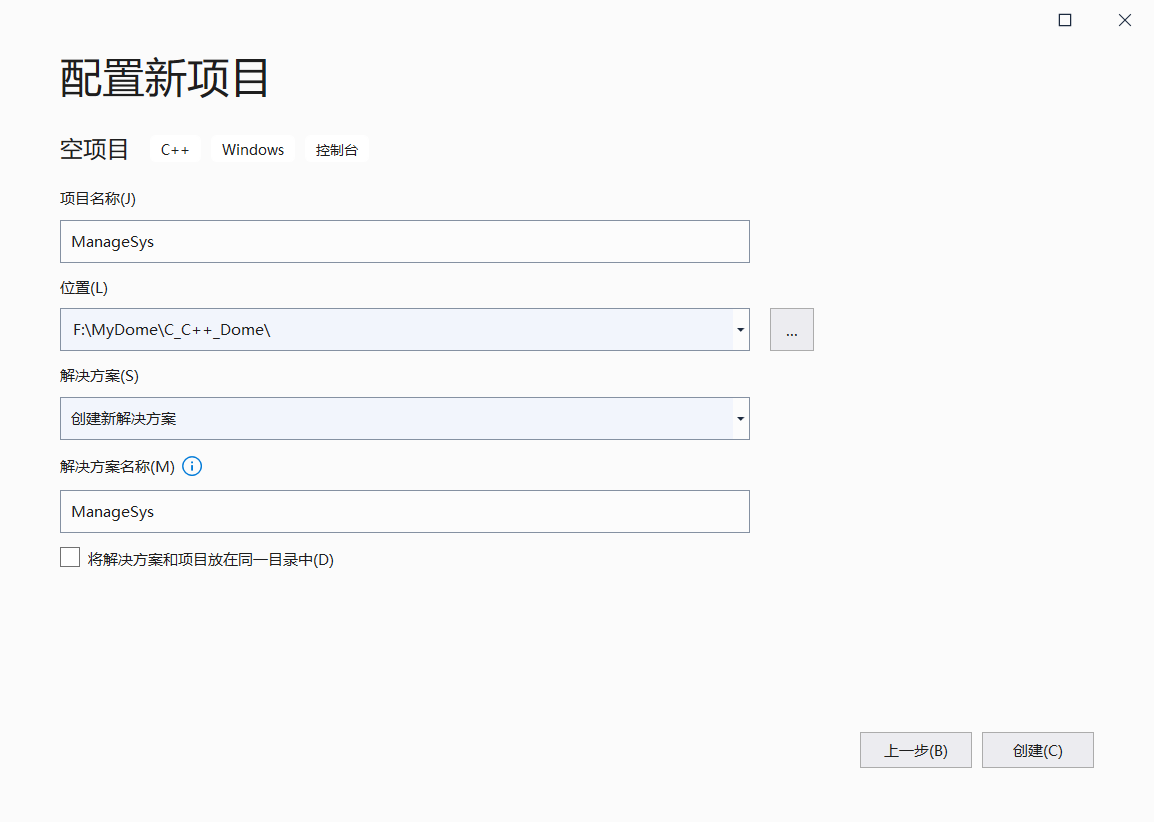Image resolution: width=1154 pixels, height=822 pixels.
Task: Select the Windows tag
Action: coord(253,150)
